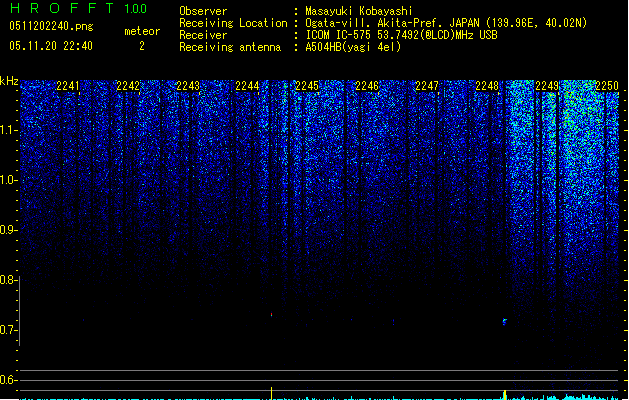This screenshot has height=400, width=629.
Task: Click the 1.0 frequency axis label
Action: [8, 180]
